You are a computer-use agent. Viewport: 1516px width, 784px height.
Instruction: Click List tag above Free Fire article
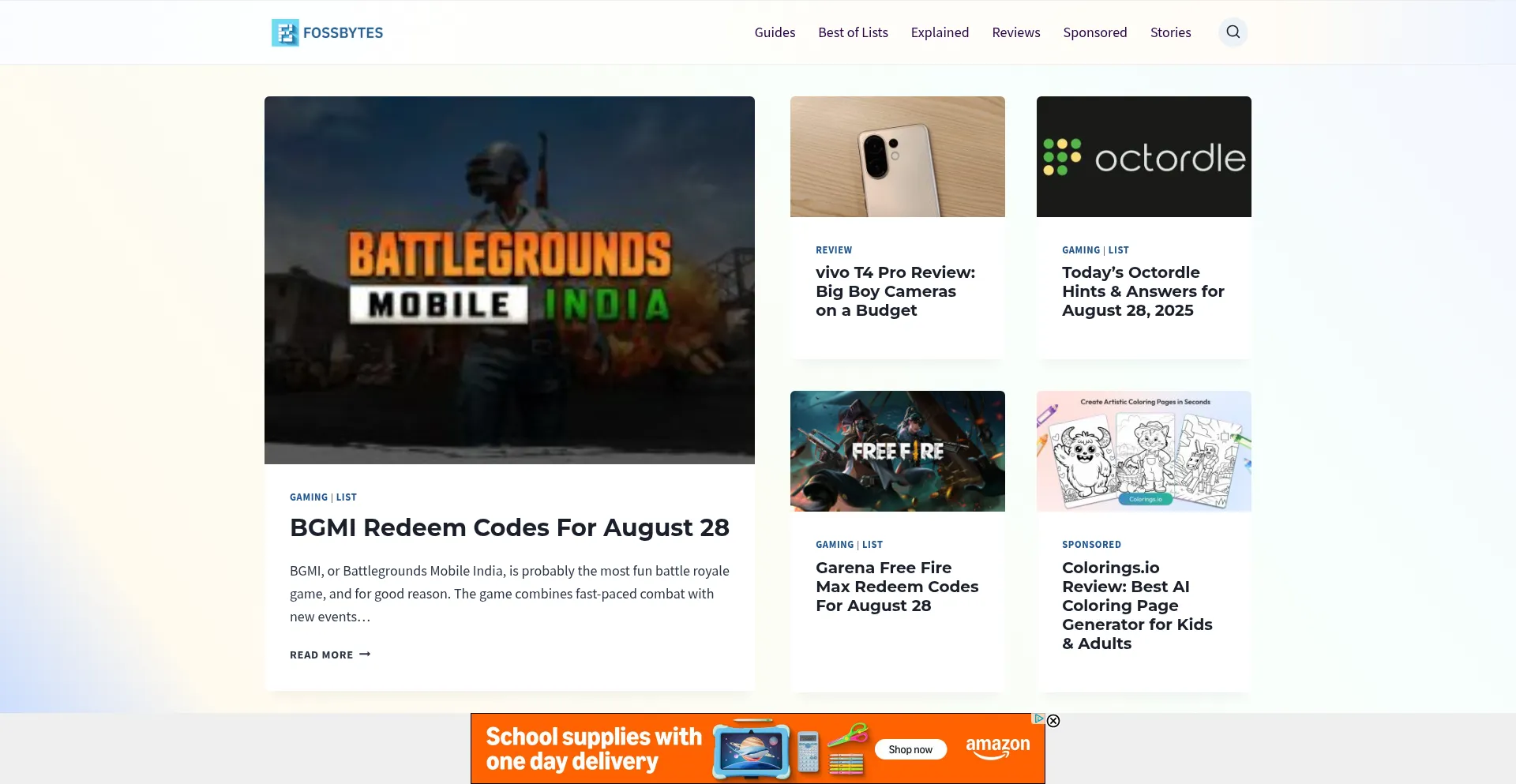[872, 545]
